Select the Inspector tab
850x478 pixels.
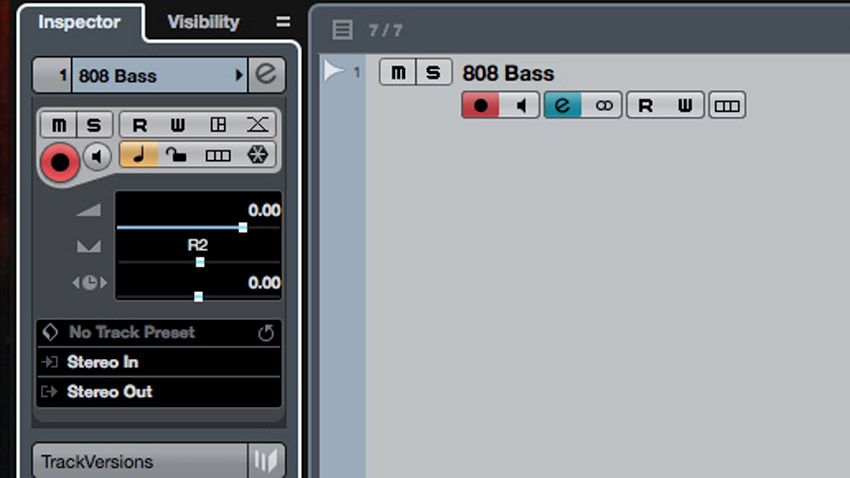click(x=79, y=22)
